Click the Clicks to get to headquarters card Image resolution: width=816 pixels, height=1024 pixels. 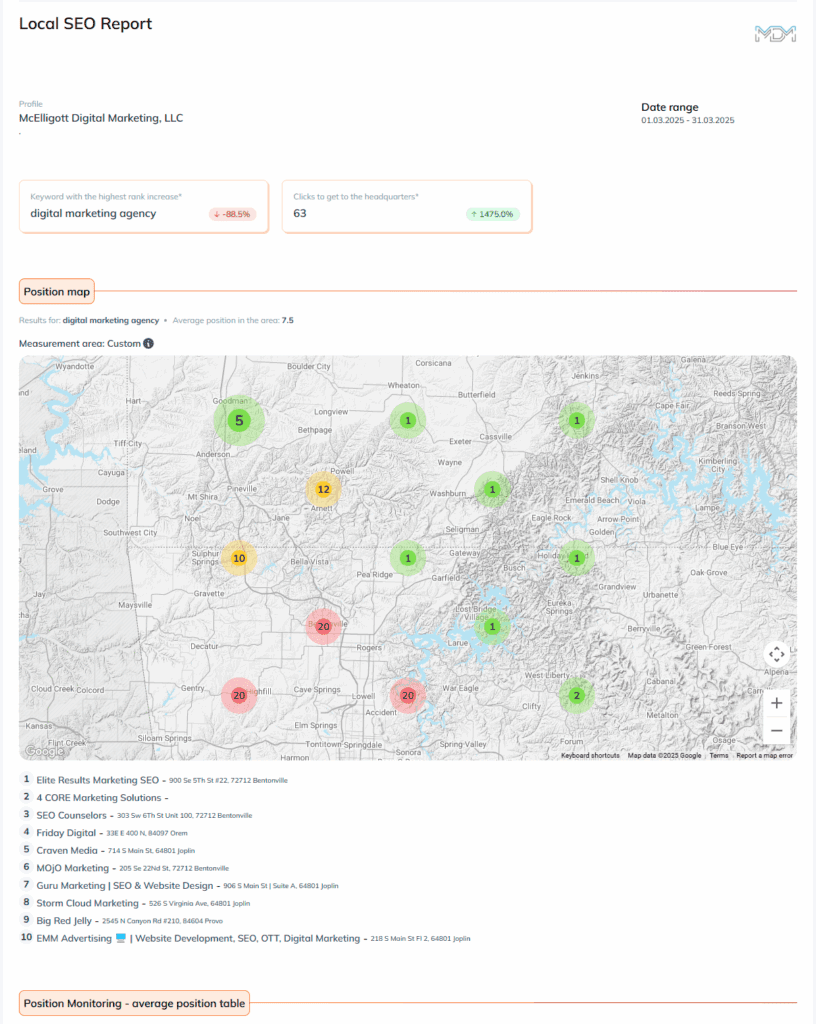(407, 206)
